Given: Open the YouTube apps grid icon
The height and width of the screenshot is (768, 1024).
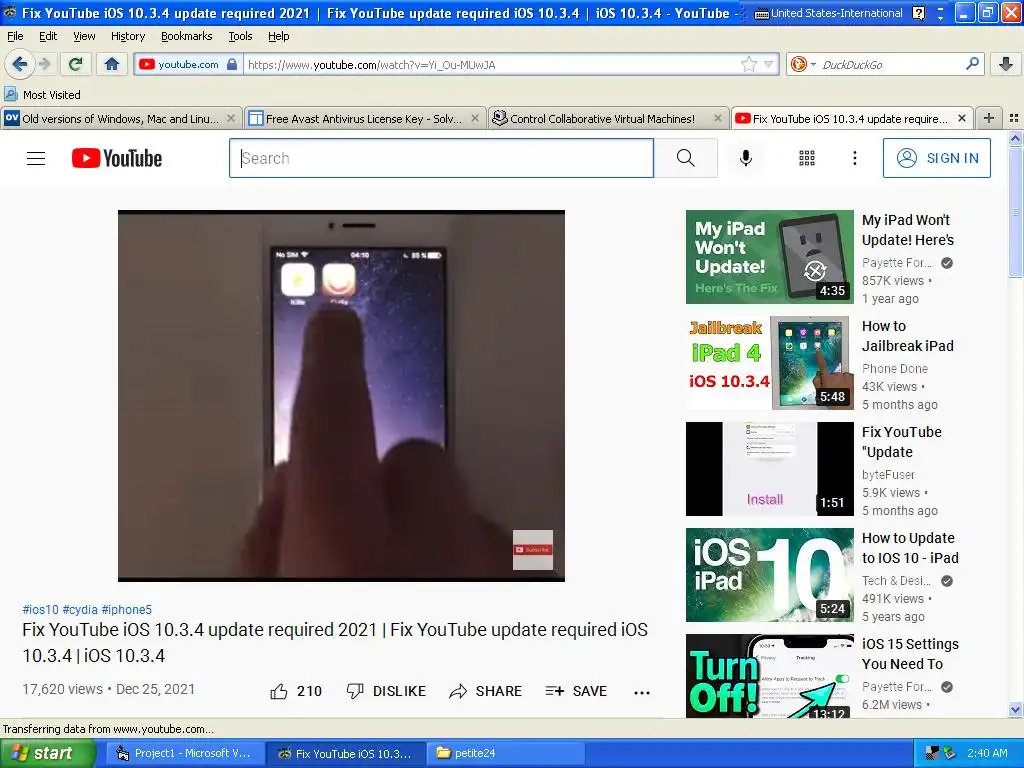Looking at the screenshot, I should click(x=807, y=158).
